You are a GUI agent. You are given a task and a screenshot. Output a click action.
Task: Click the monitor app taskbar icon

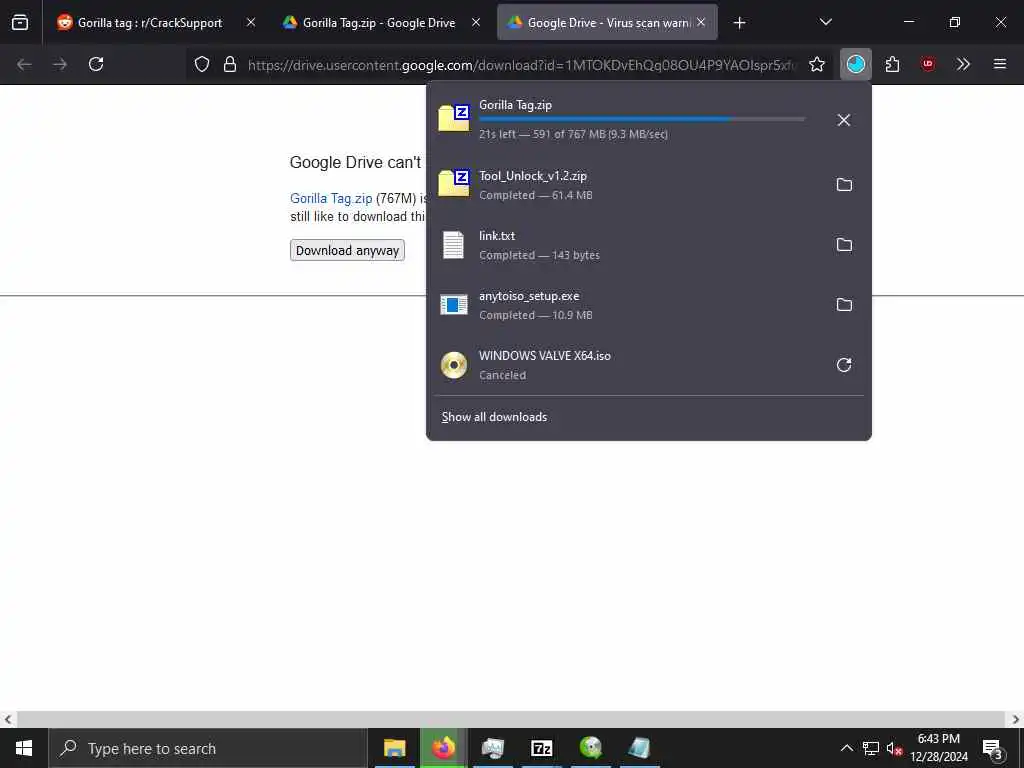click(492, 748)
